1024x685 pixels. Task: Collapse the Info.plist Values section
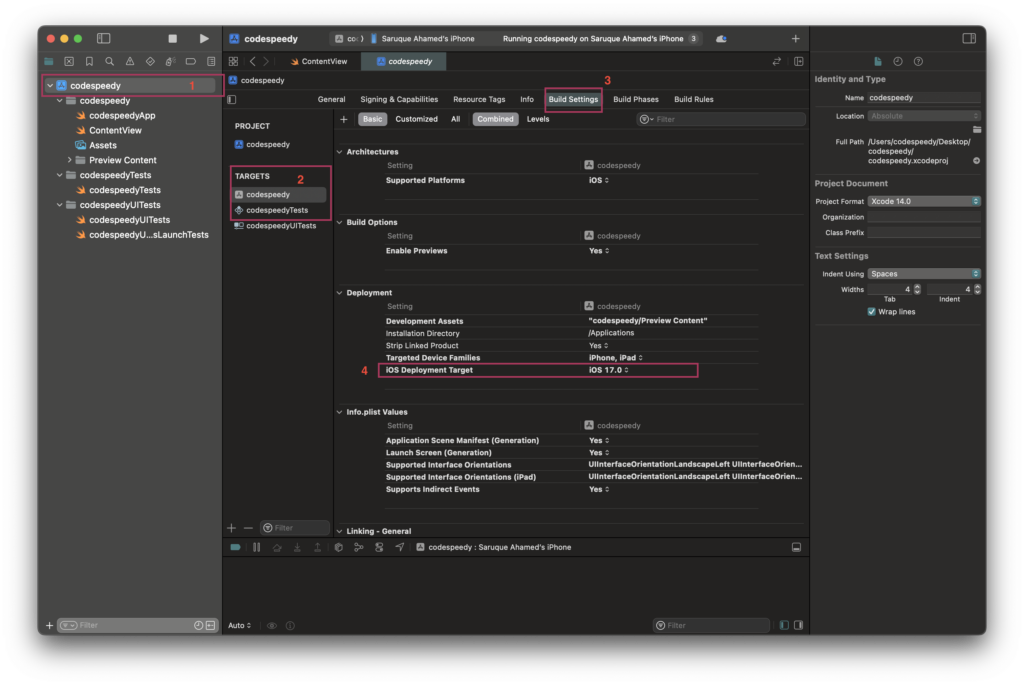[340, 412]
